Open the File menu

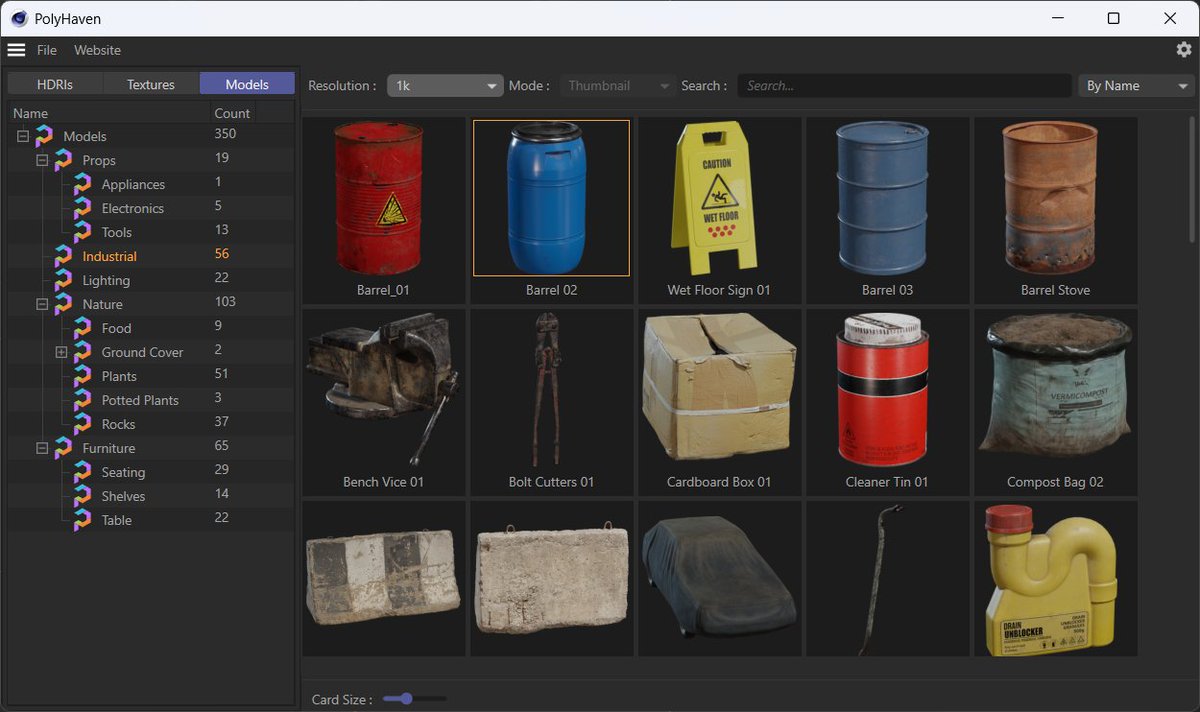(x=47, y=50)
